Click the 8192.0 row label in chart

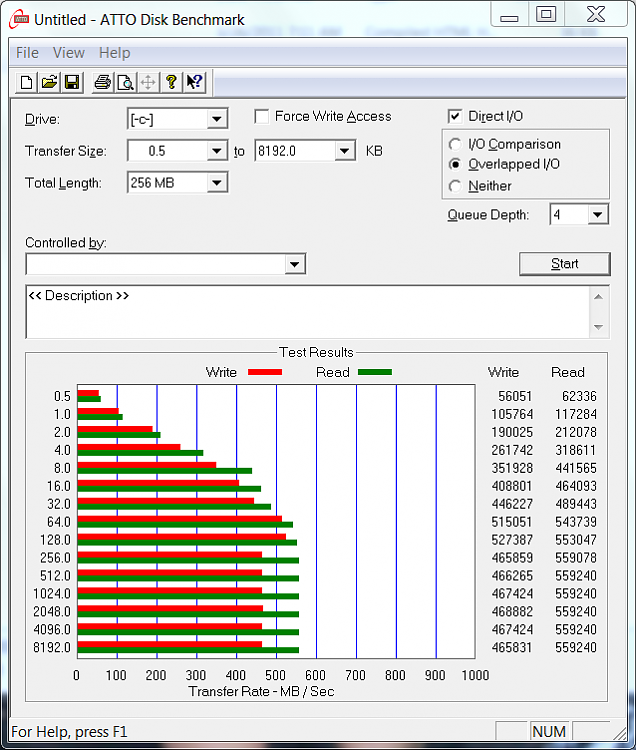[x=52, y=648]
